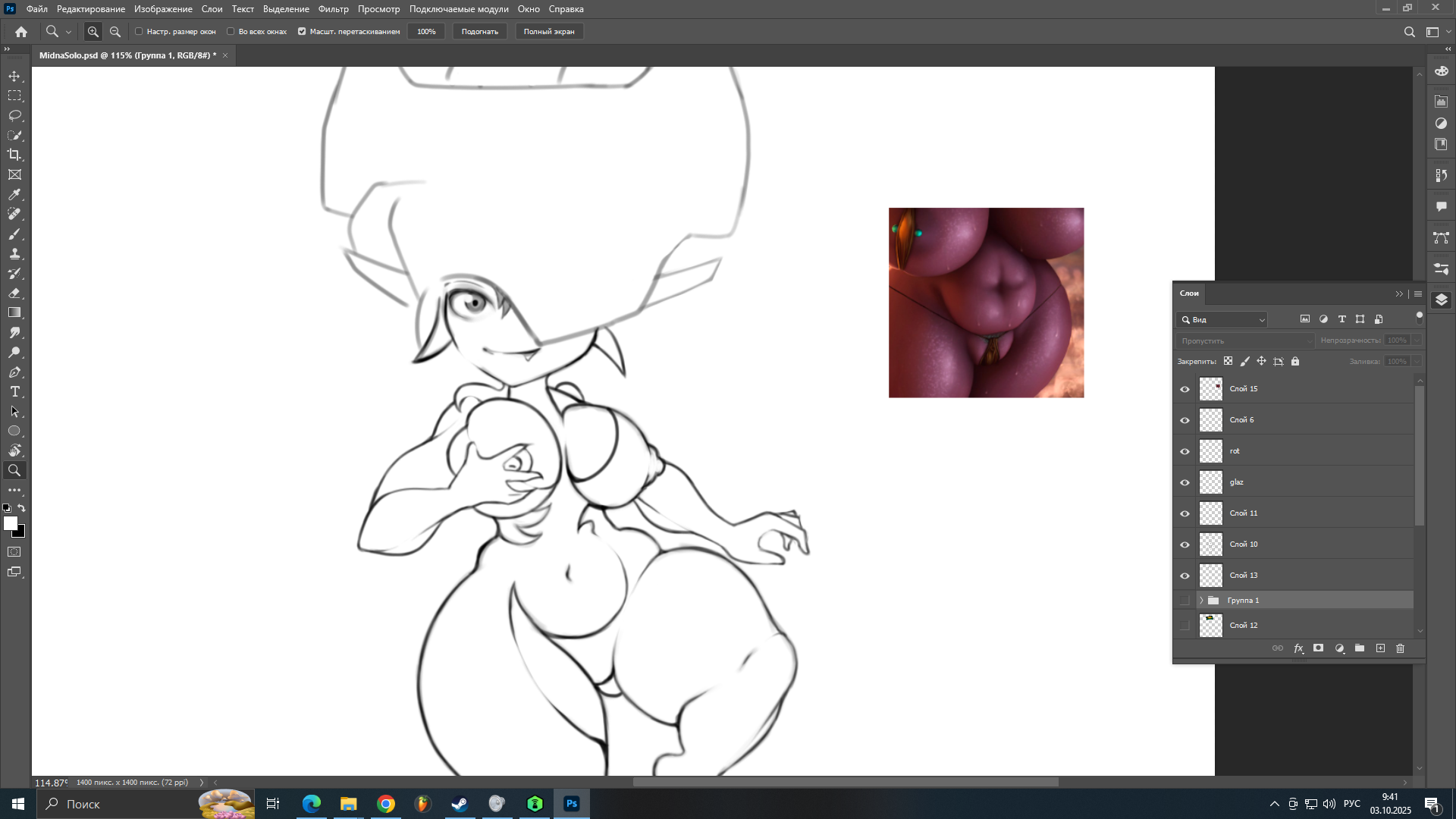Open the Layers panel flyout menu
This screenshot has height=819, width=1456.
pyautogui.click(x=1417, y=293)
